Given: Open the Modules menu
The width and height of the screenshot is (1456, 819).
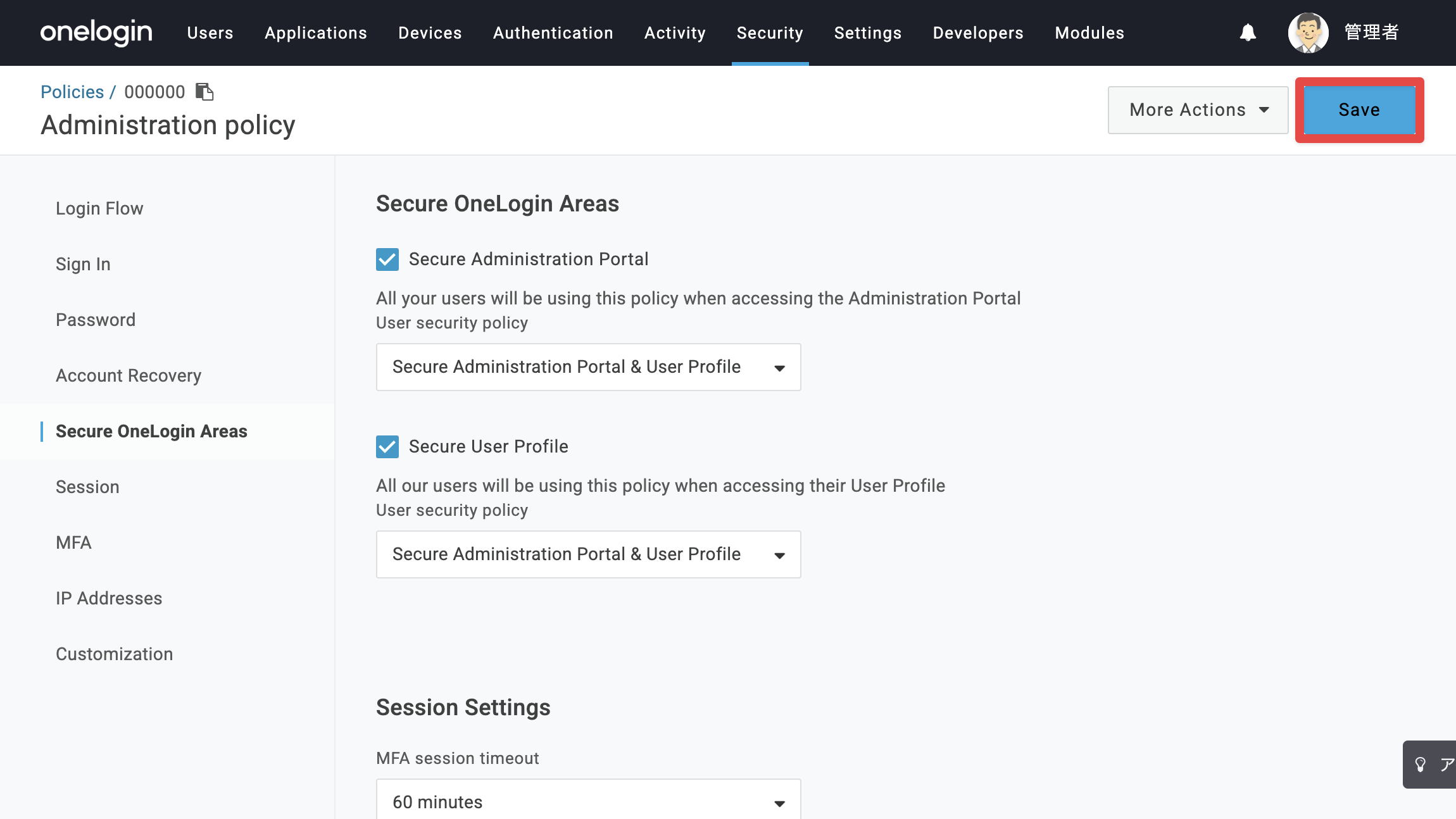Looking at the screenshot, I should (x=1089, y=33).
